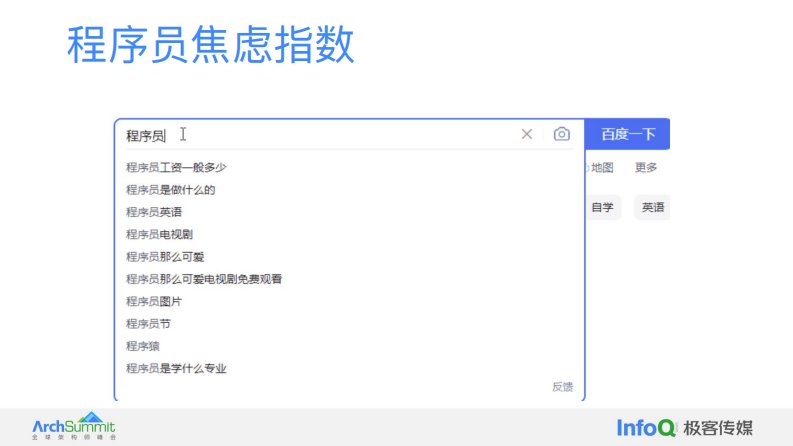Open the 更多 tab
Image resolution: width=793 pixels, height=446 pixels.
pos(646,167)
